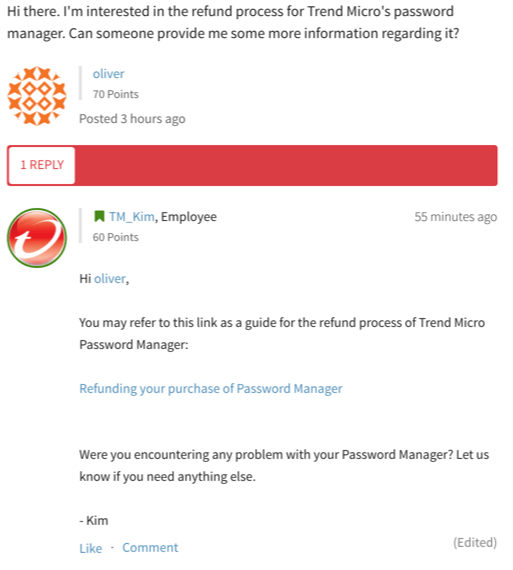The width and height of the screenshot is (513, 570).
Task: Click the Employee label next to TM_Kim
Action: [x=189, y=217]
